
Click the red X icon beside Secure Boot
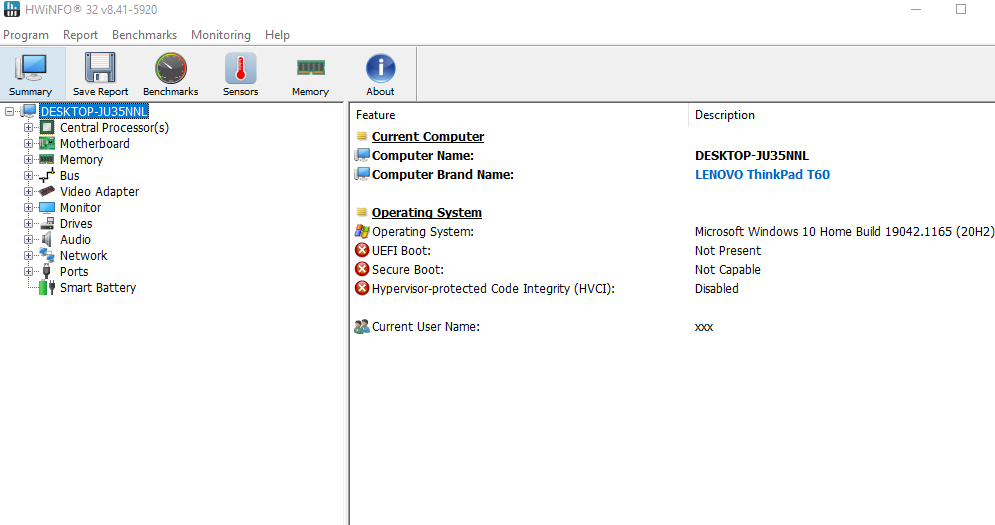(x=362, y=269)
